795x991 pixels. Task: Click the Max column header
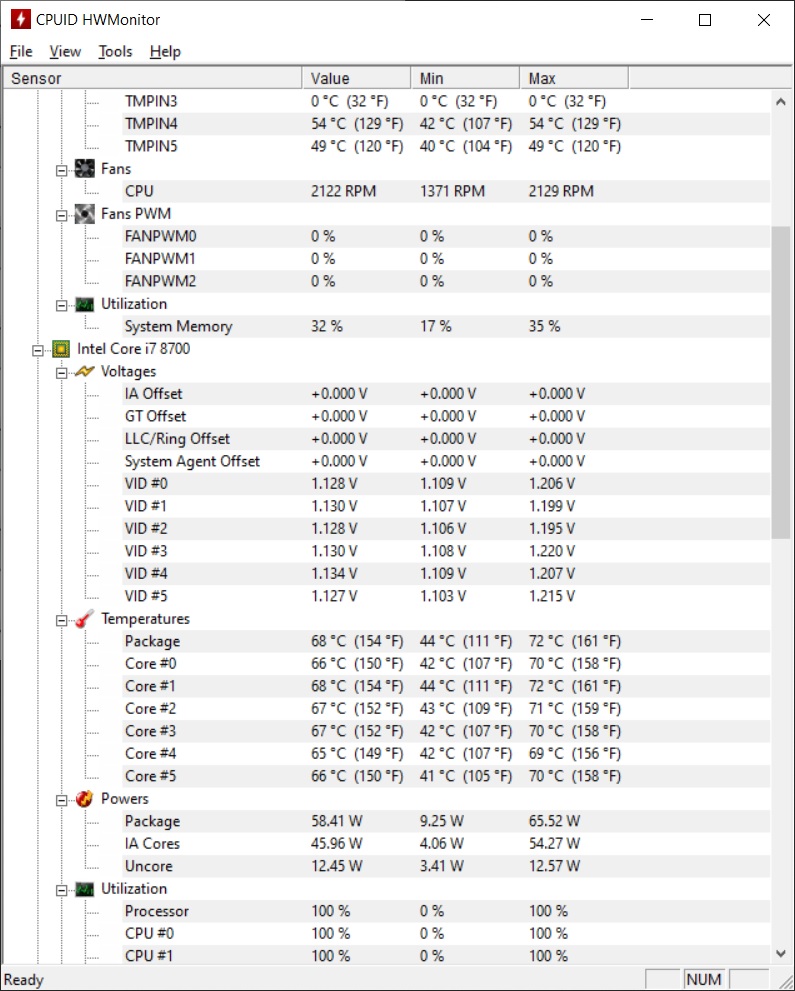click(573, 78)
